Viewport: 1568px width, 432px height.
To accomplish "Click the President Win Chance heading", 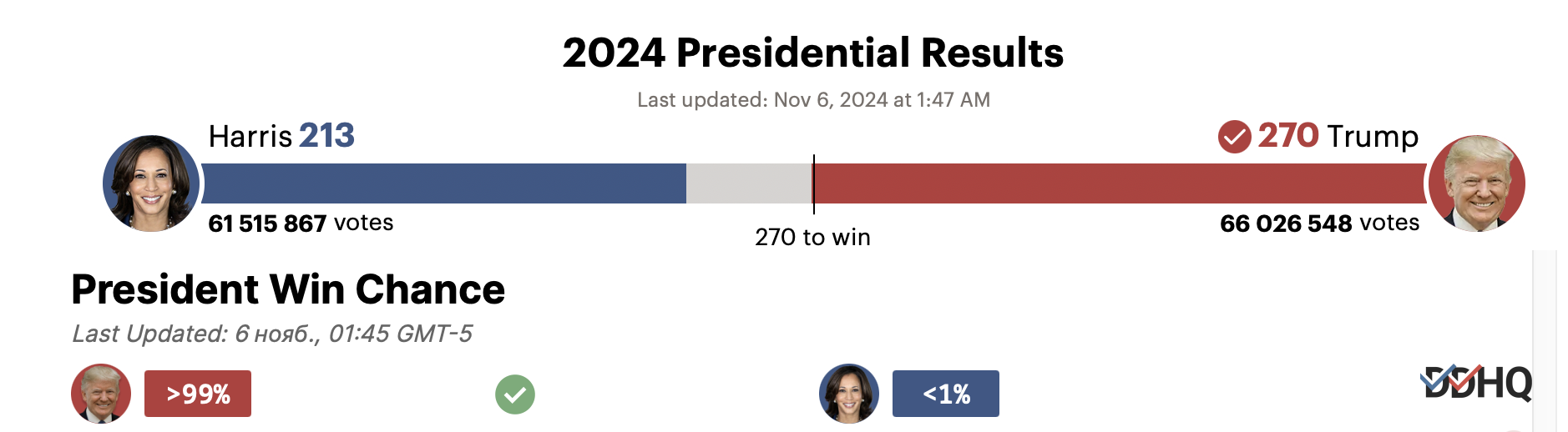I will (288, 289).
